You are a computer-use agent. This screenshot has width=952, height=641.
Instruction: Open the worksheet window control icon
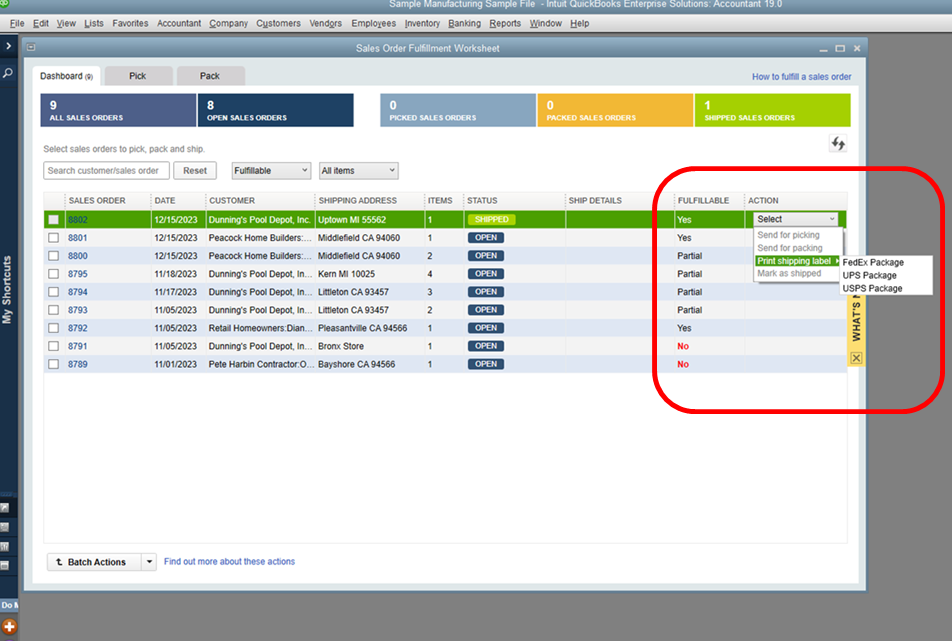[31, 47]
